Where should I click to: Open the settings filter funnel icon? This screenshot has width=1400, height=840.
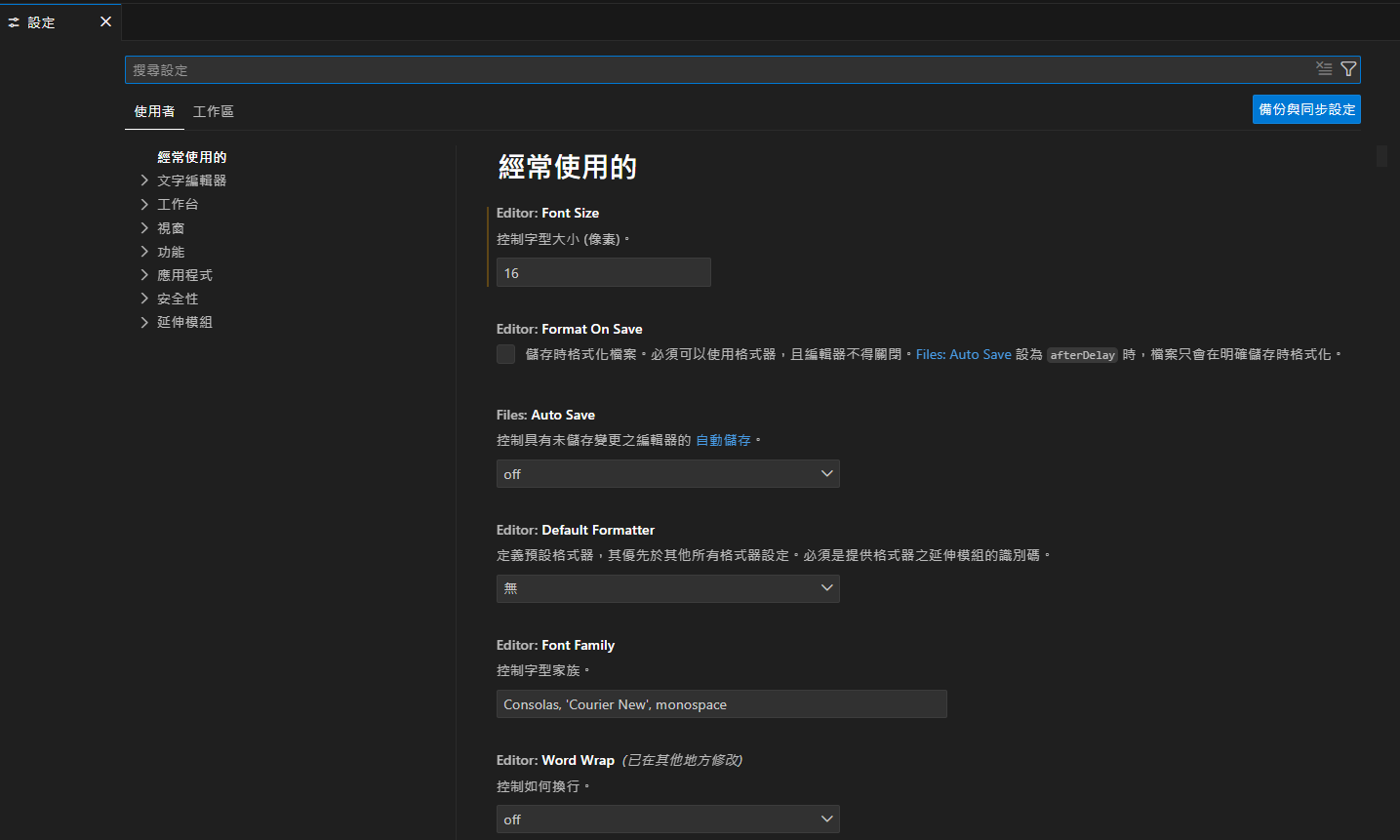[1348, 68]
